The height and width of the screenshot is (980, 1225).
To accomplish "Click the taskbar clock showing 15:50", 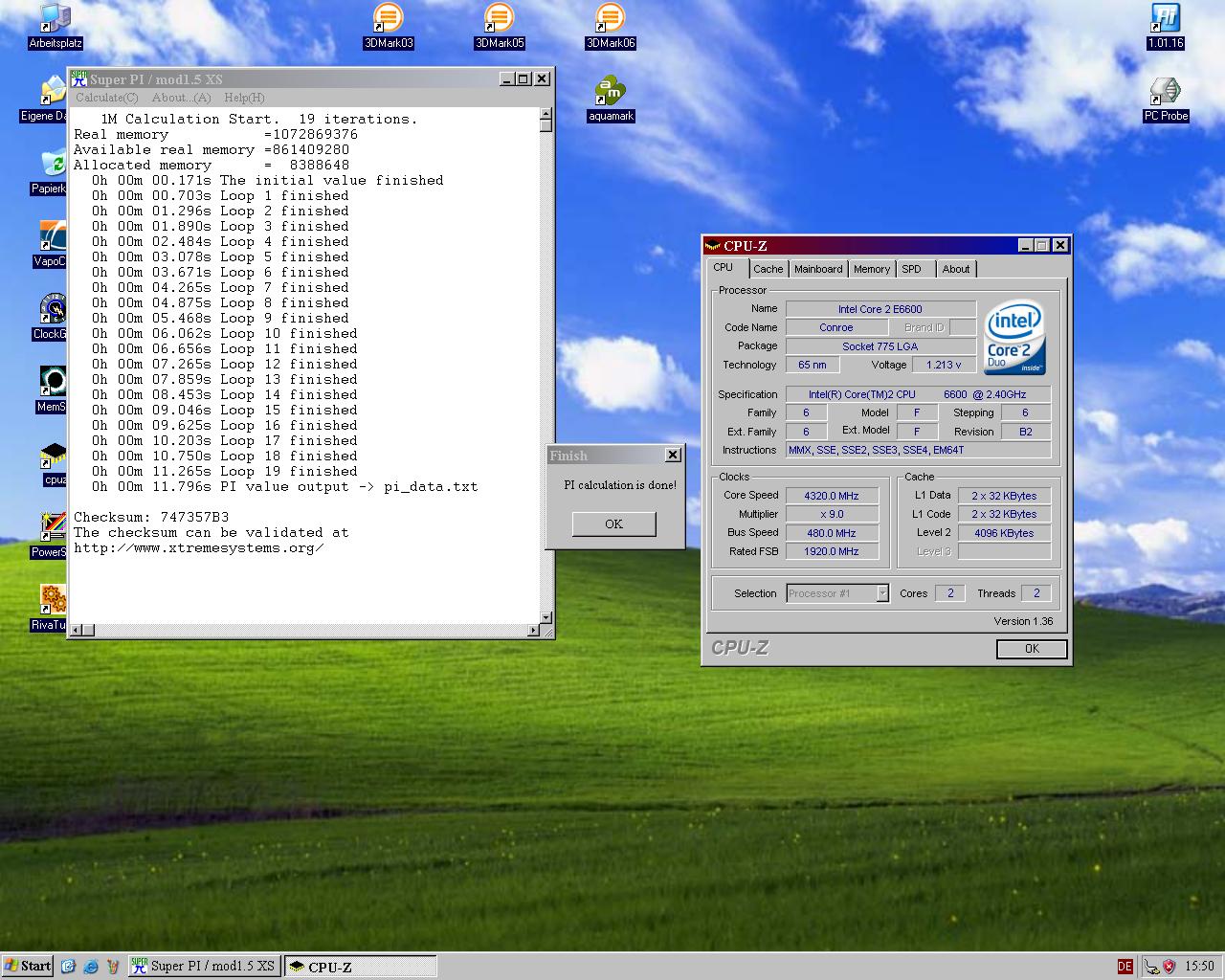I will tap(1199, 966).
